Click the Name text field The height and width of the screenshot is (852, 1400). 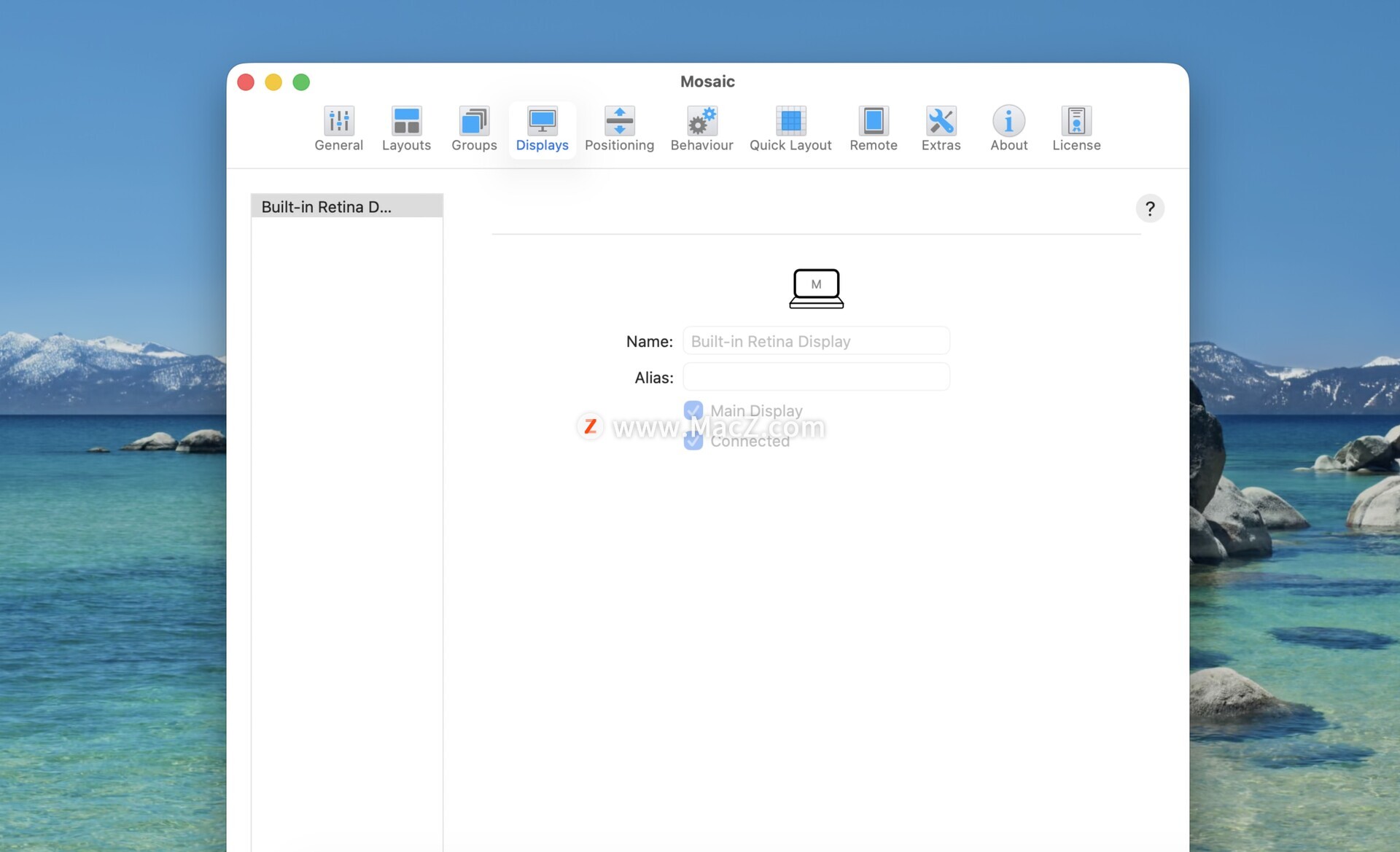pyautogui.click(x=816, y=341)
